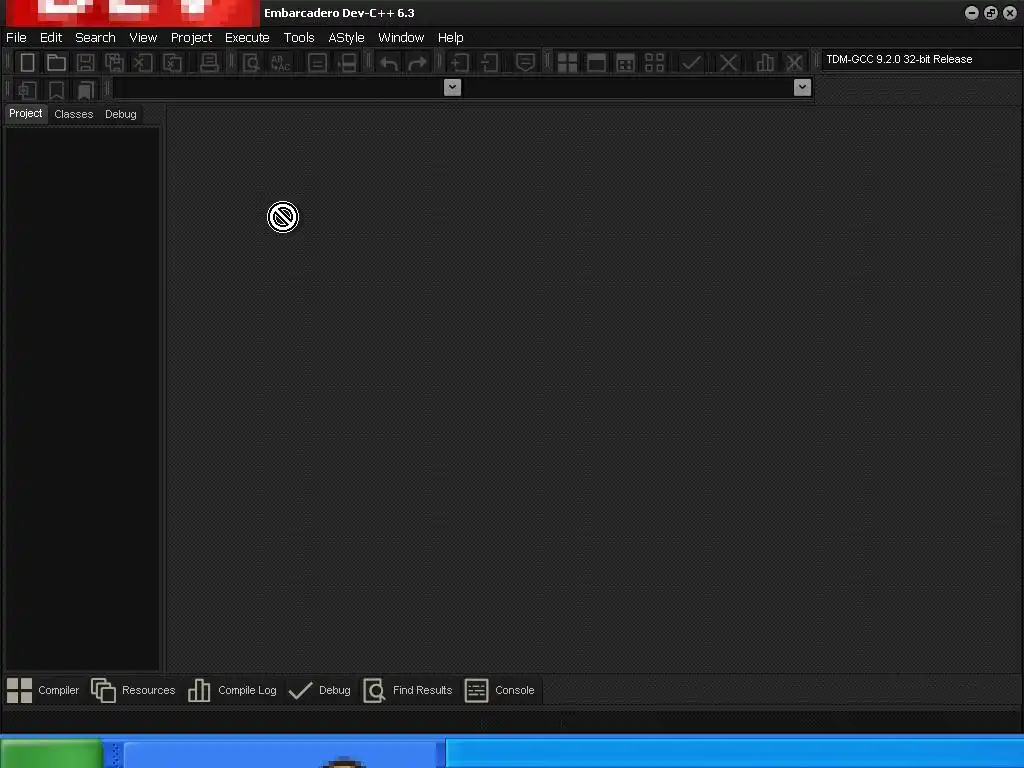Click the Rebuild All toolbar icon
Screen dimensions: 1024x768
pyautogui.click(x=654, y=63)
